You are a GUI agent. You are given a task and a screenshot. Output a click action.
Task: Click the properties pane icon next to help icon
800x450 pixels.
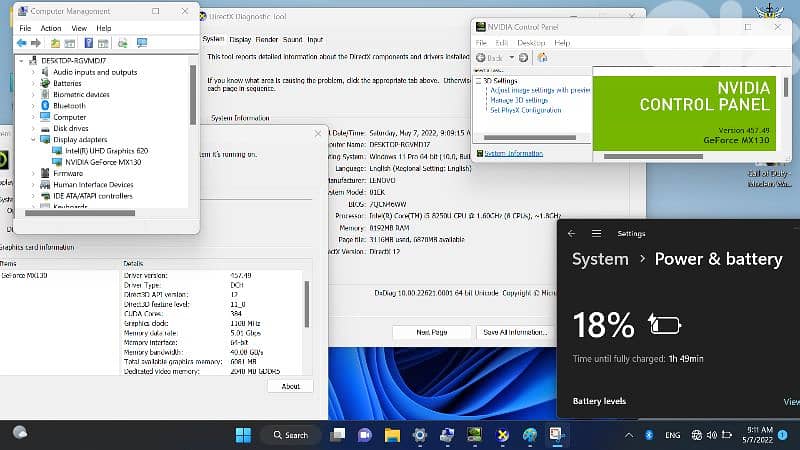(103, 43)
